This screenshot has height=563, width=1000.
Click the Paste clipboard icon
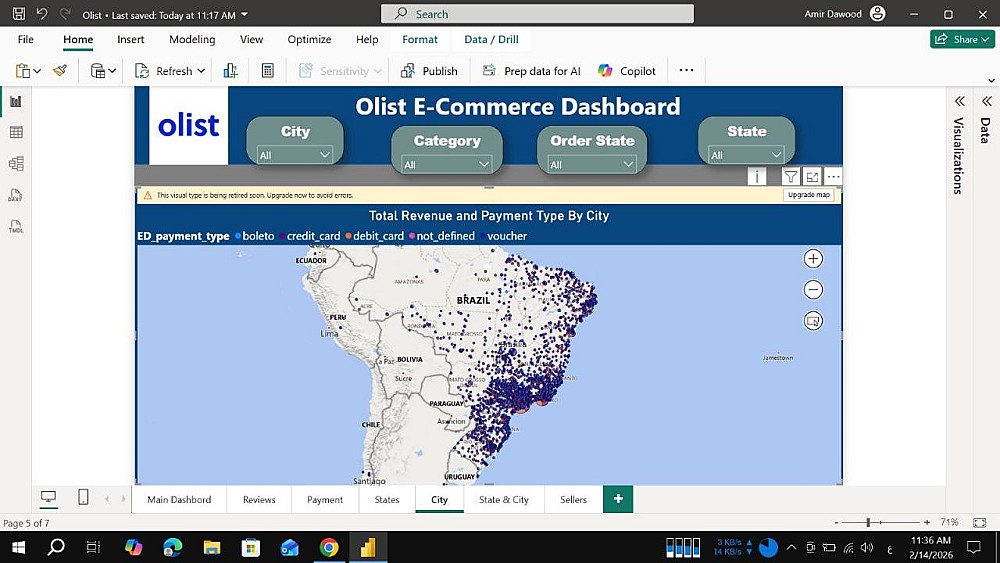click(x=22, y=71)
